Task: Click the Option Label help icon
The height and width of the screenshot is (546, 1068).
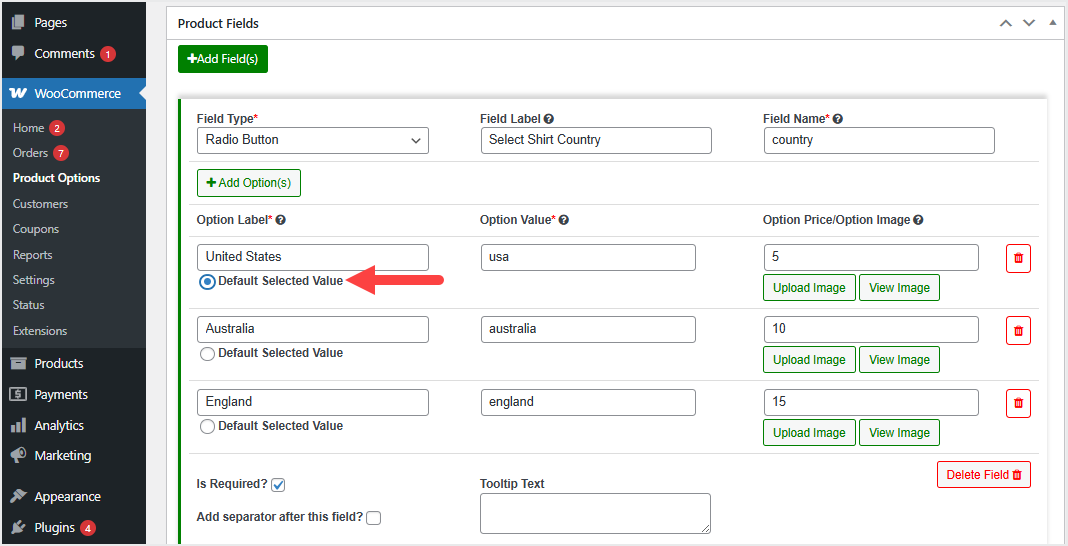Action: tap(281, 220)
